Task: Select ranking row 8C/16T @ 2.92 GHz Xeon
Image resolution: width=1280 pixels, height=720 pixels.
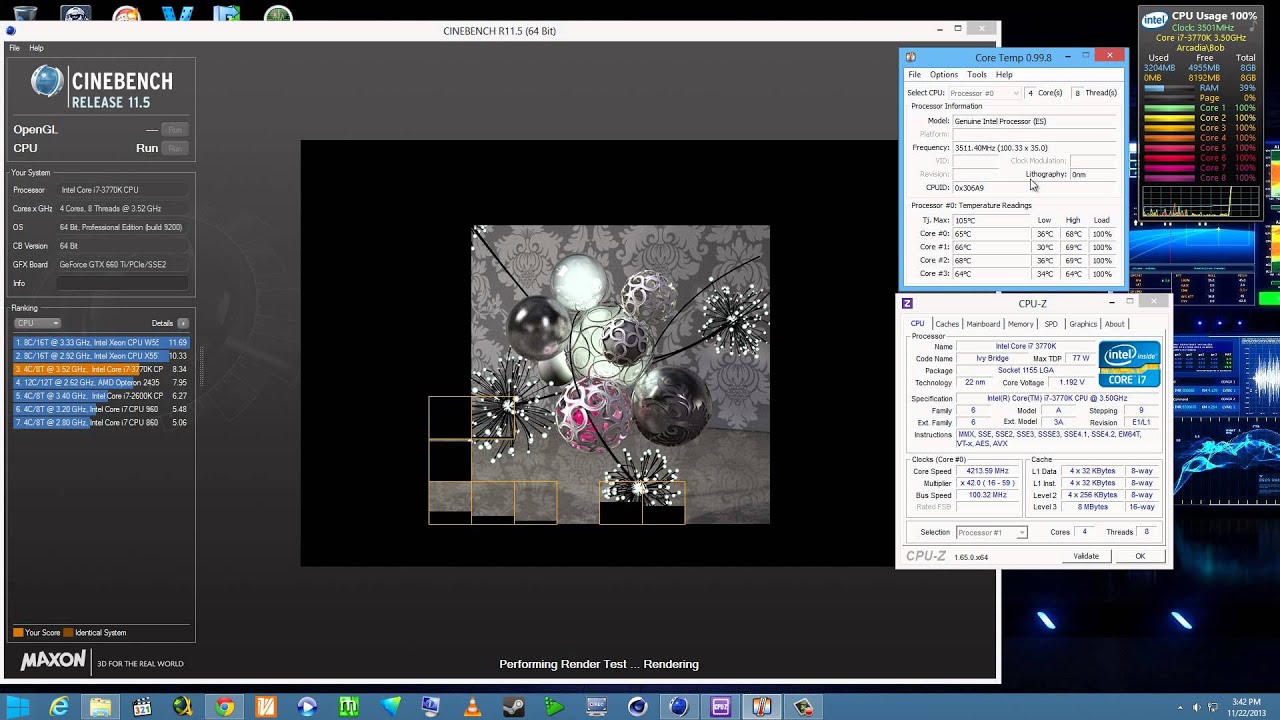Action: [101, 356]
